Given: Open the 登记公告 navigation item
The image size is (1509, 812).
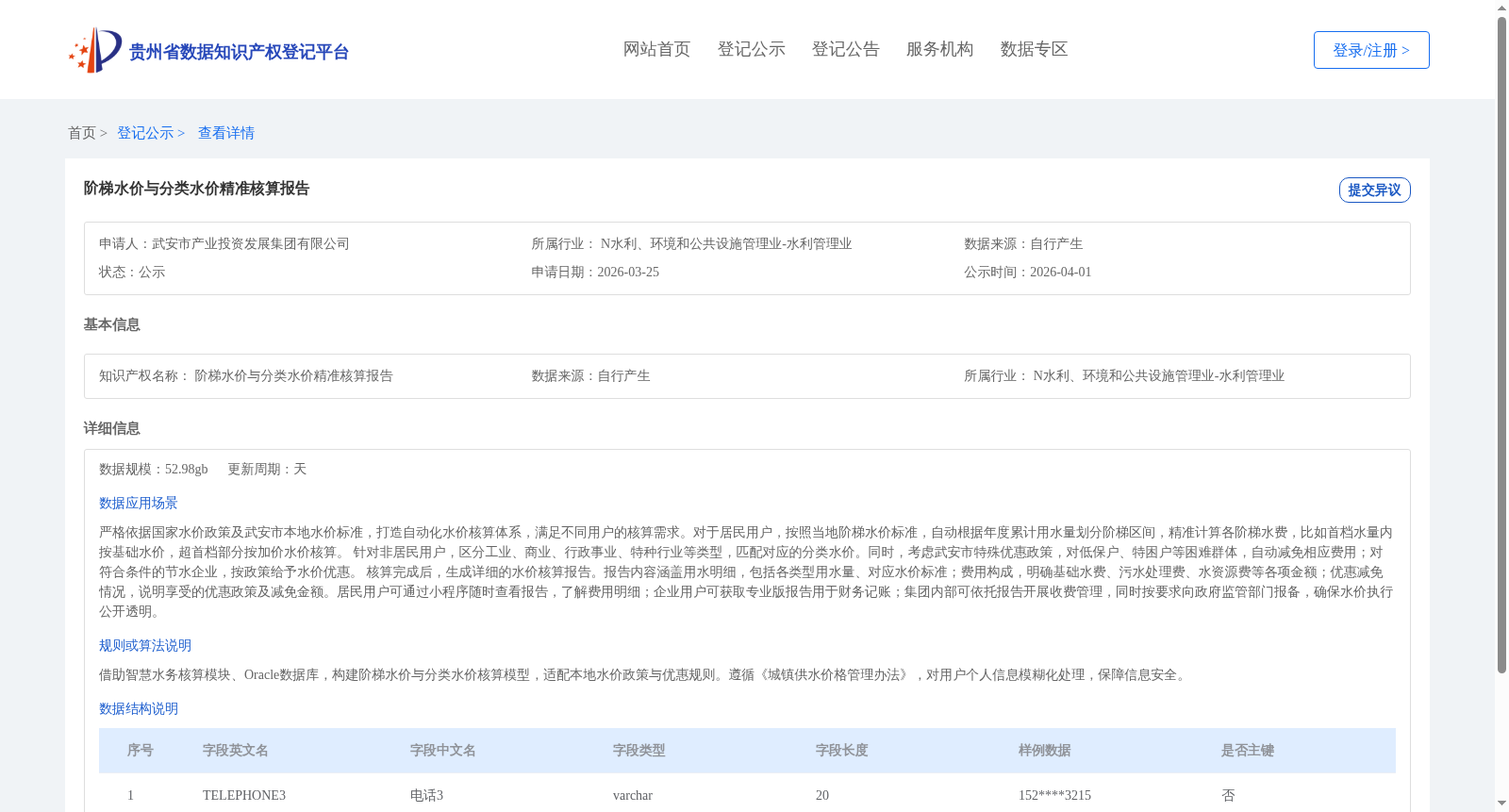Looking at the screenshot, I should pyautogui.click(x=845, y=49).
